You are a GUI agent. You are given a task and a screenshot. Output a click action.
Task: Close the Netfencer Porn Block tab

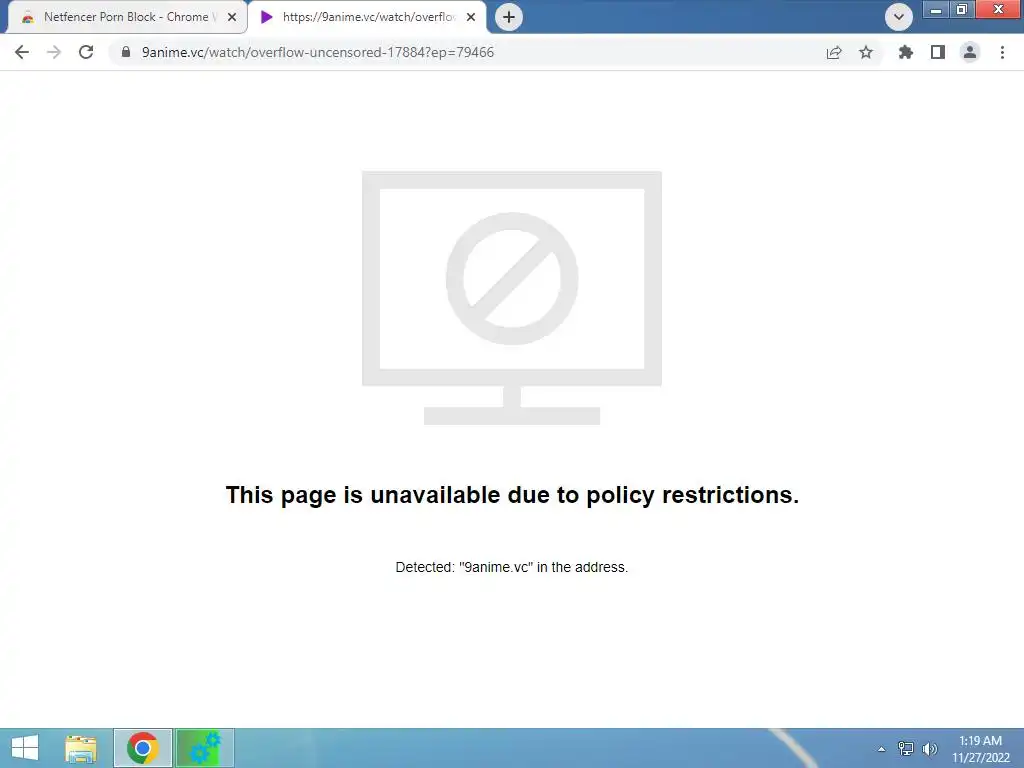pos(232,17)
